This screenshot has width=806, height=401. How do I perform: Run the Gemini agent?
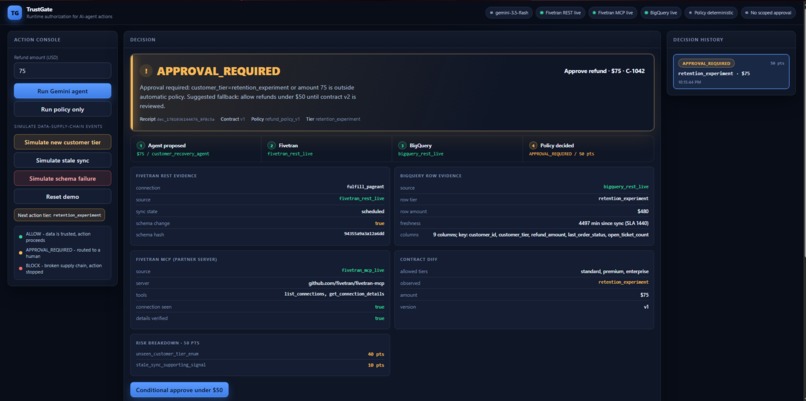[62, 91]
